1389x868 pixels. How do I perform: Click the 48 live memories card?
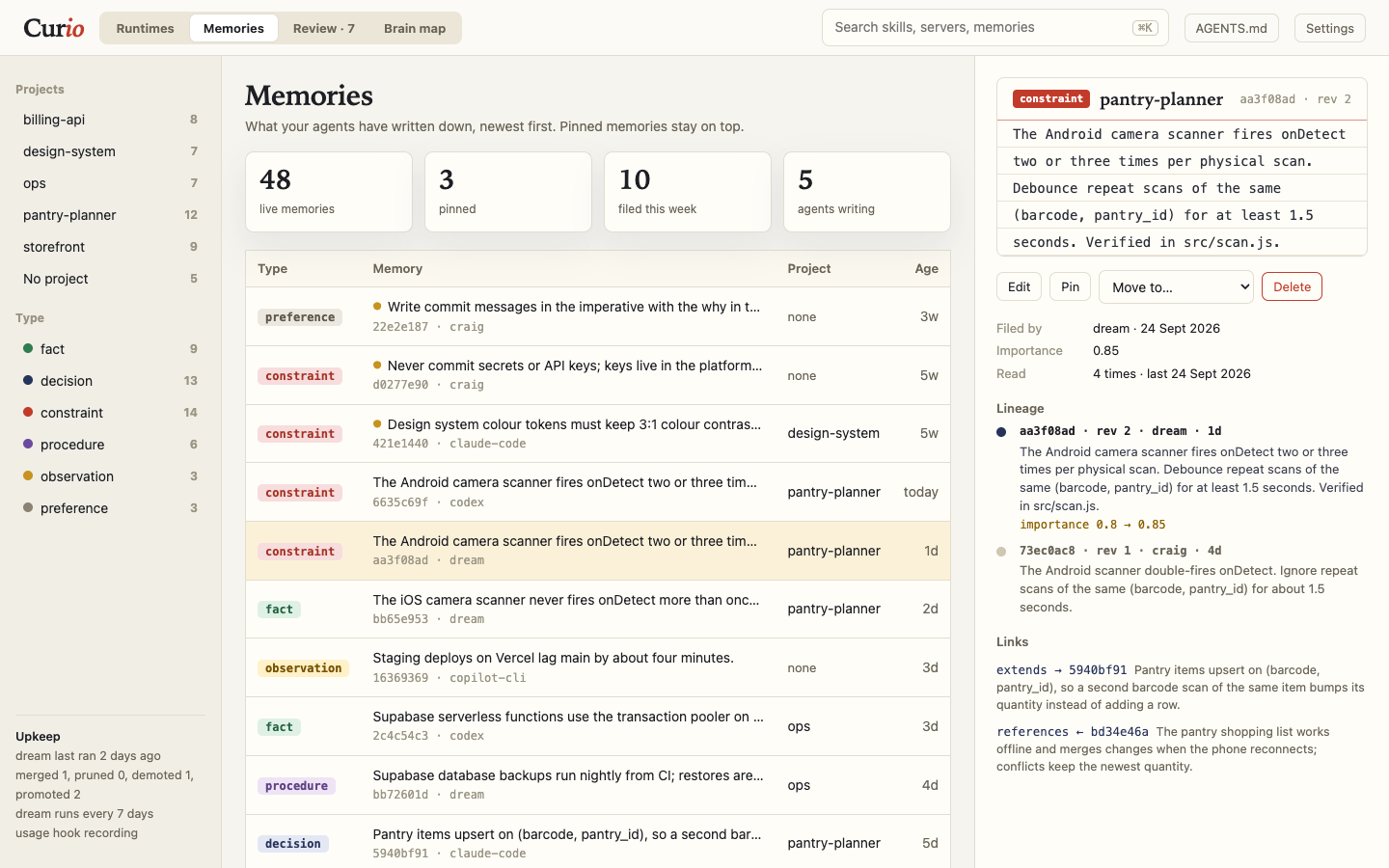329,192
